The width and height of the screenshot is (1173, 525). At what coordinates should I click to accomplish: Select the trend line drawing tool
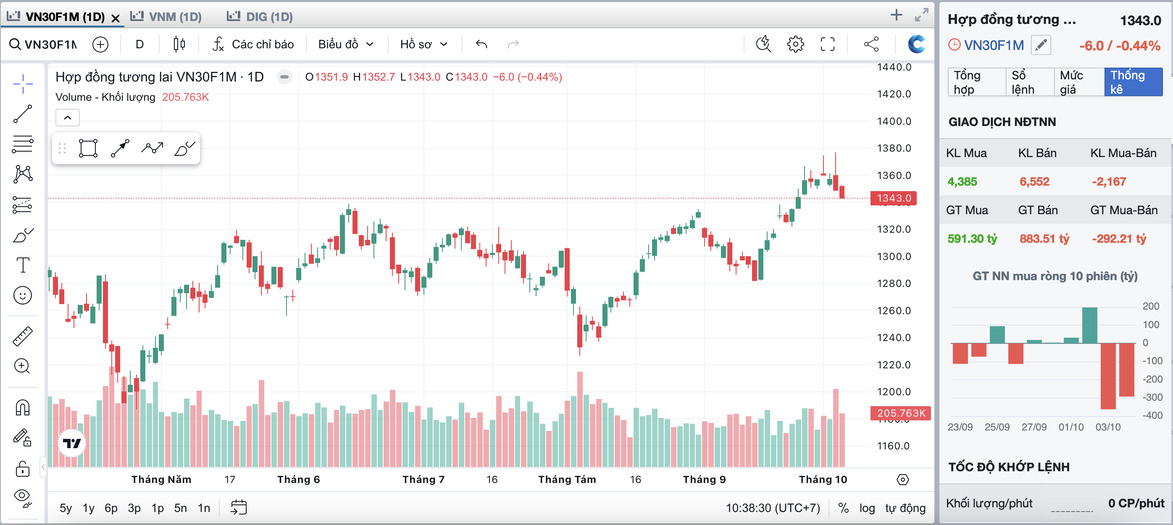click(x=22, y=114)
